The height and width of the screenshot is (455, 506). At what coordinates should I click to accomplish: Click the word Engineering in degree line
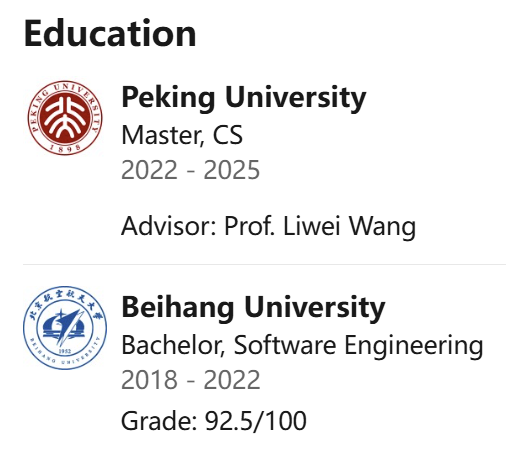click(414, 346)
